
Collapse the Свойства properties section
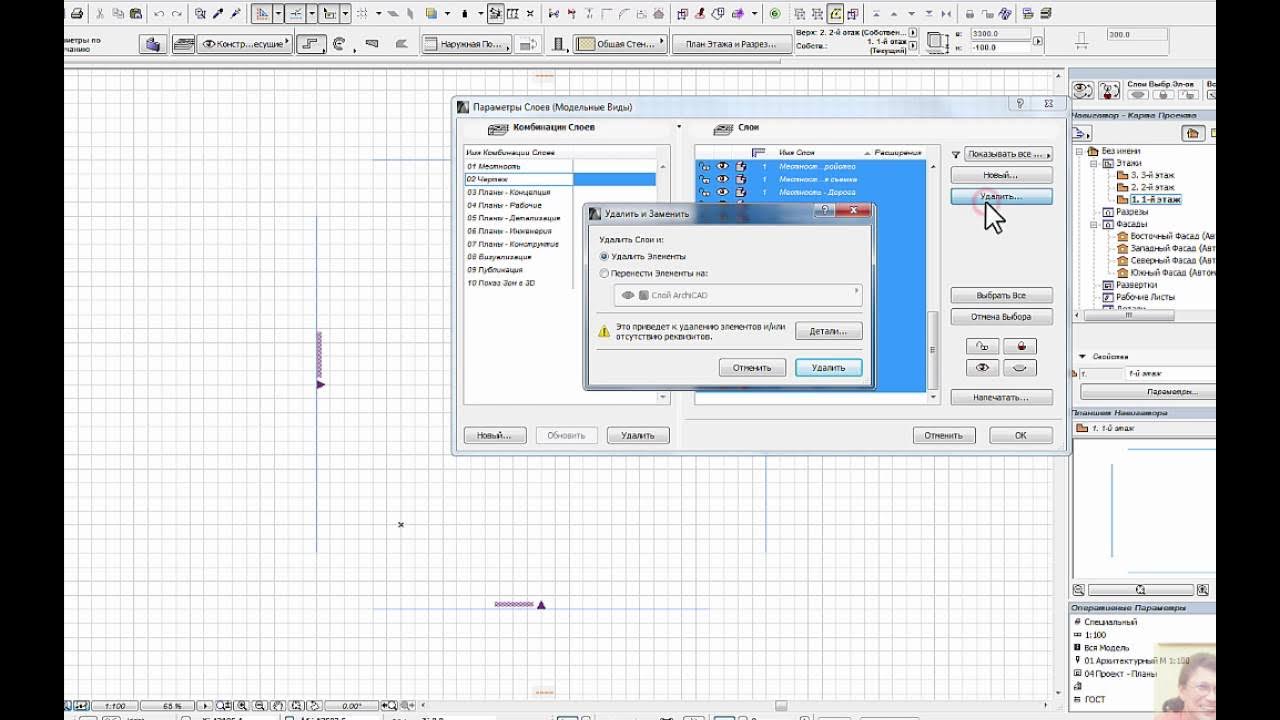click(1081, 357)
